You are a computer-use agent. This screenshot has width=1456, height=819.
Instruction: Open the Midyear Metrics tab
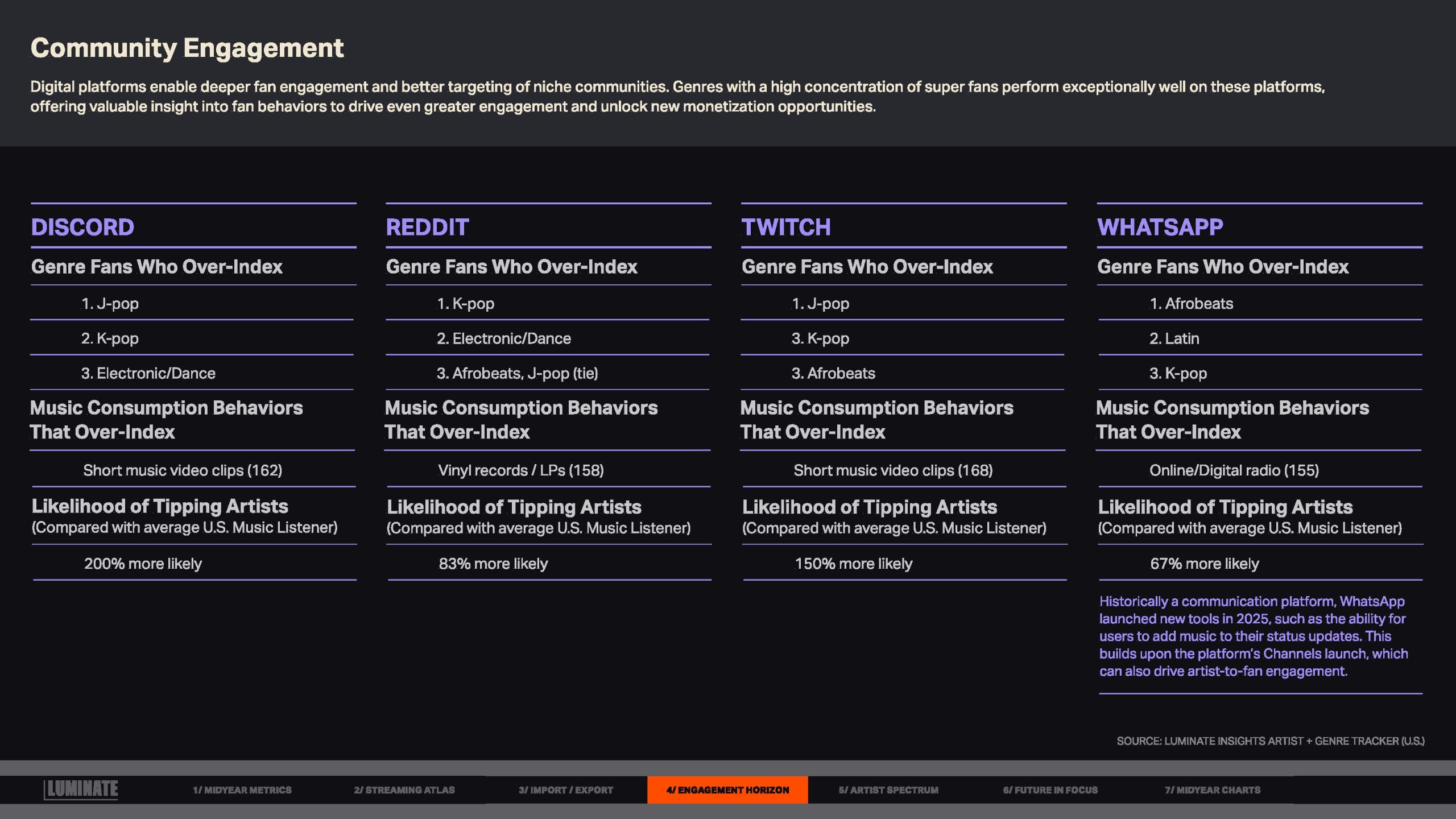pos(242,790)
